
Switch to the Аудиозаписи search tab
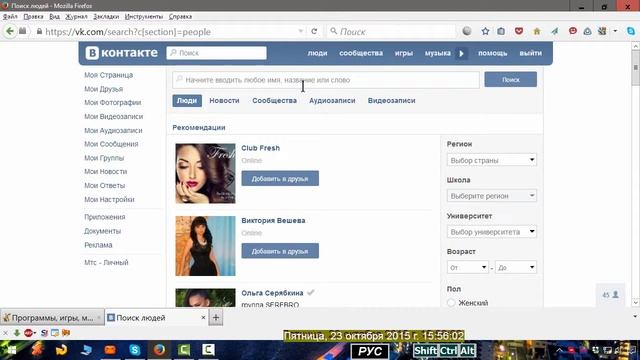click(332, 100)
